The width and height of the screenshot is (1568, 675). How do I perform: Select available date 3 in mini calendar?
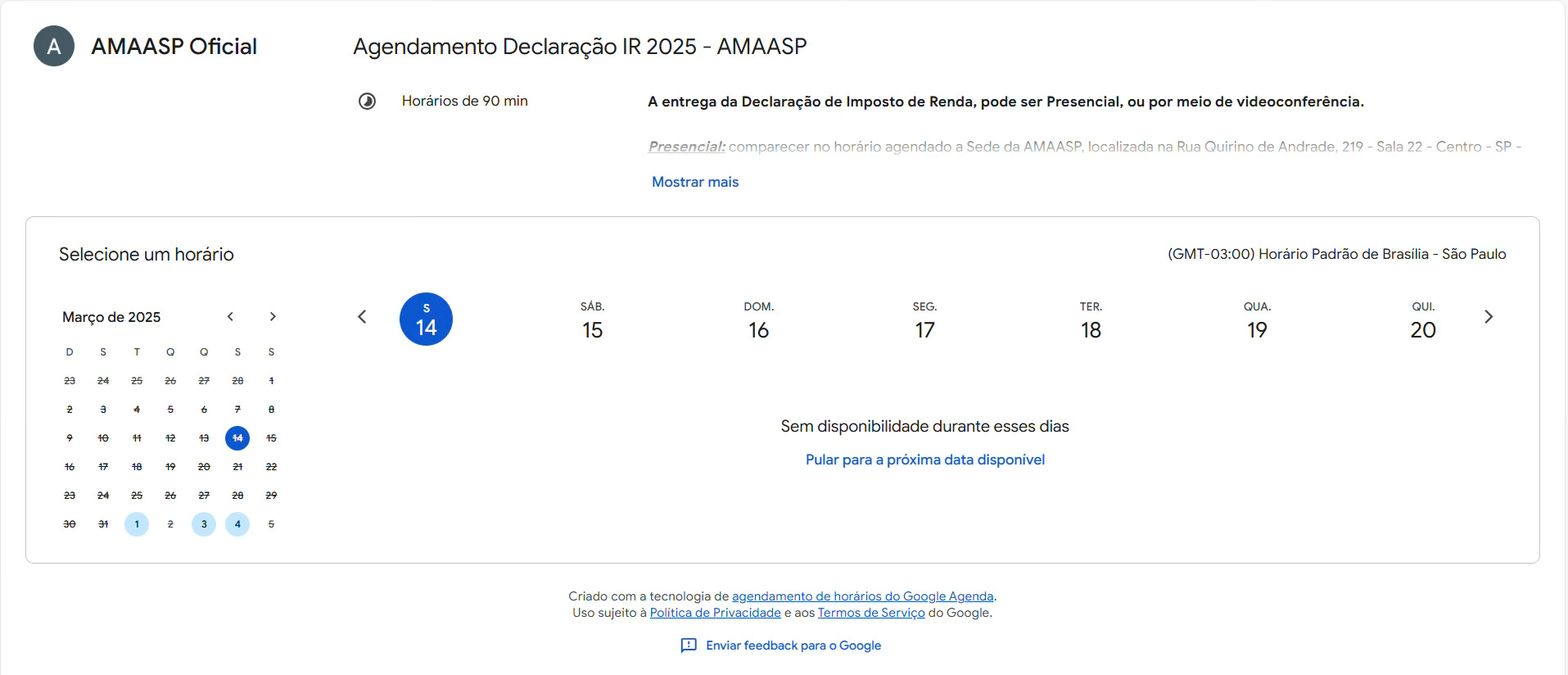coord(204,524)
